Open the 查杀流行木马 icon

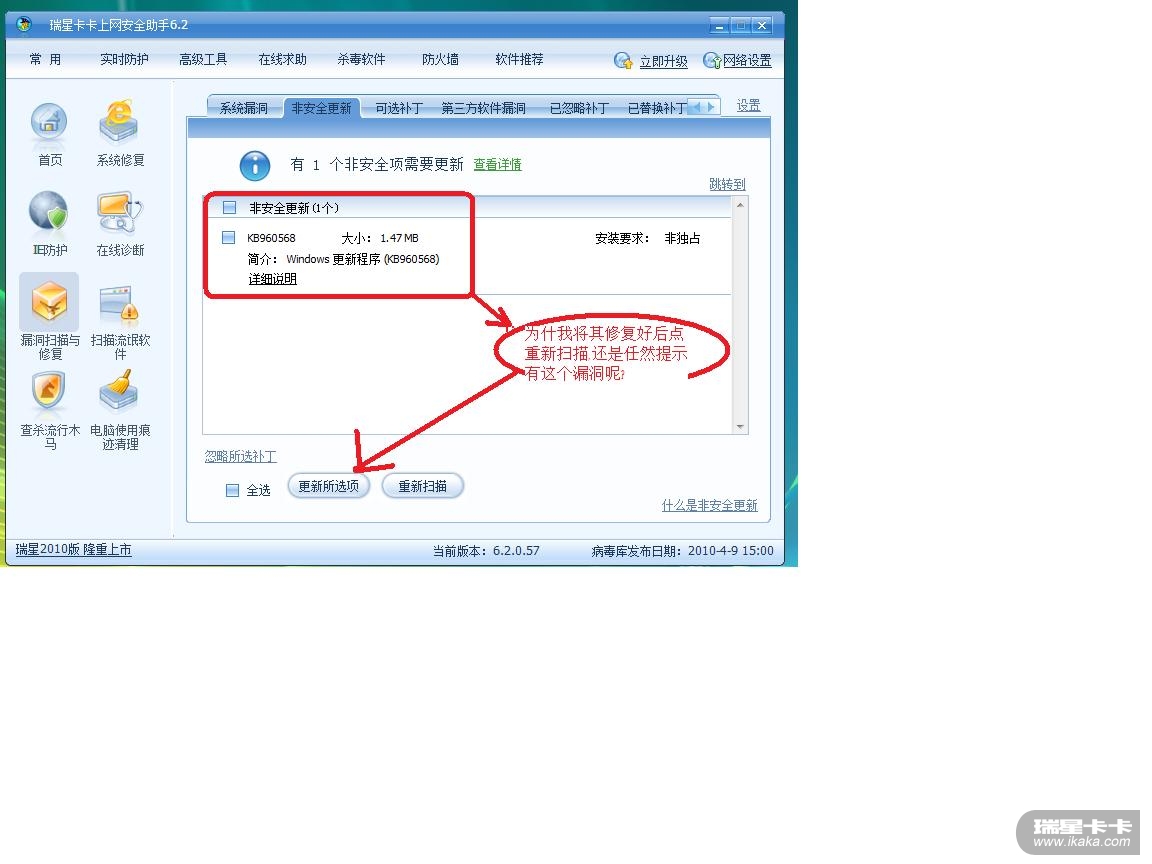[48, 392]
